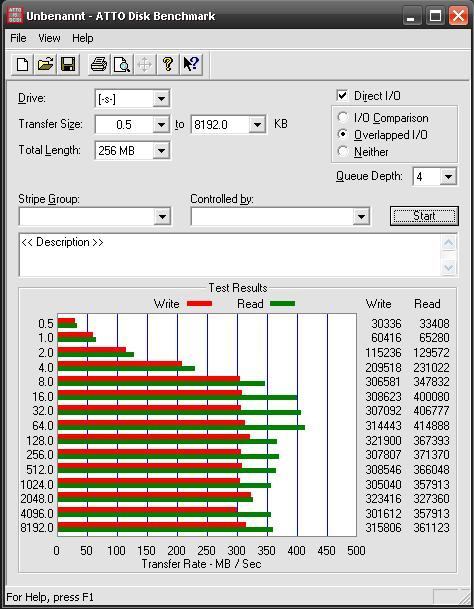Open the View menu

point(49,38)
